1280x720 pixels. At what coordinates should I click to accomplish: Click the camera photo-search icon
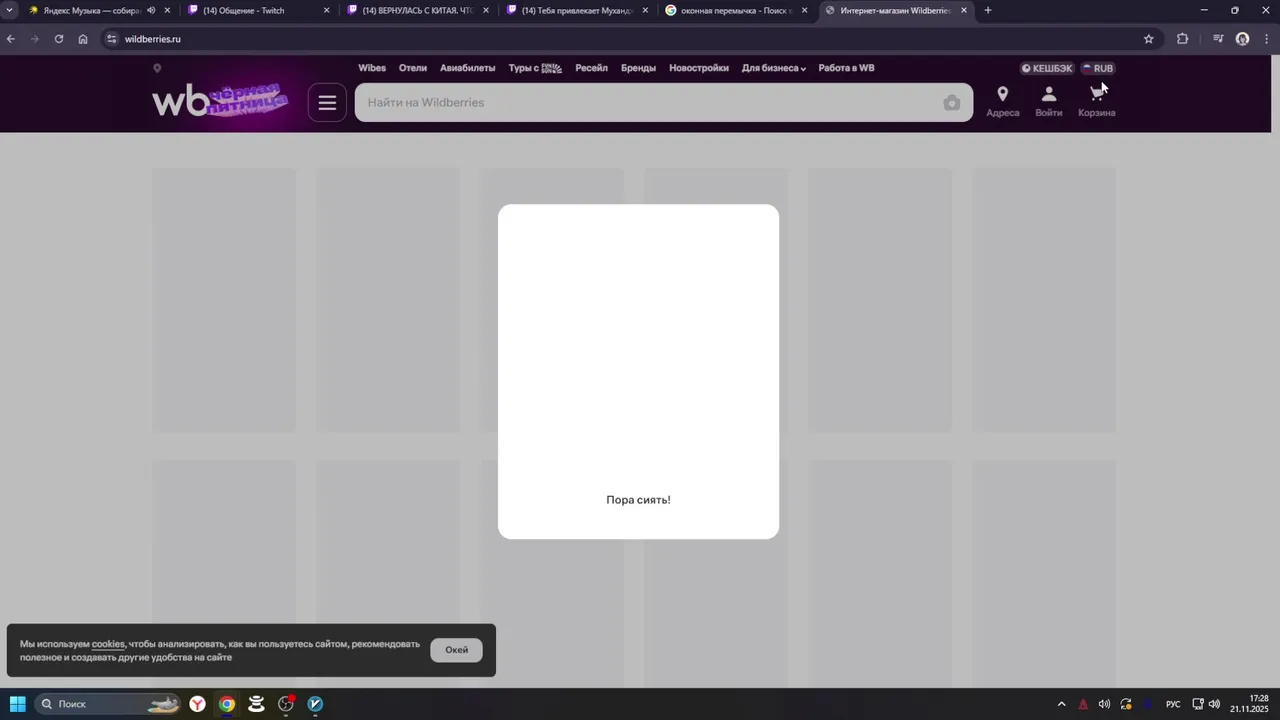(x=951, y=103)
